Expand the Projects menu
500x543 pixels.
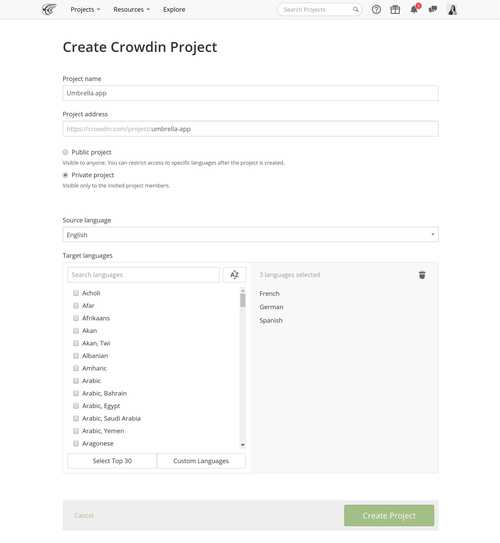tap(85, 9)
